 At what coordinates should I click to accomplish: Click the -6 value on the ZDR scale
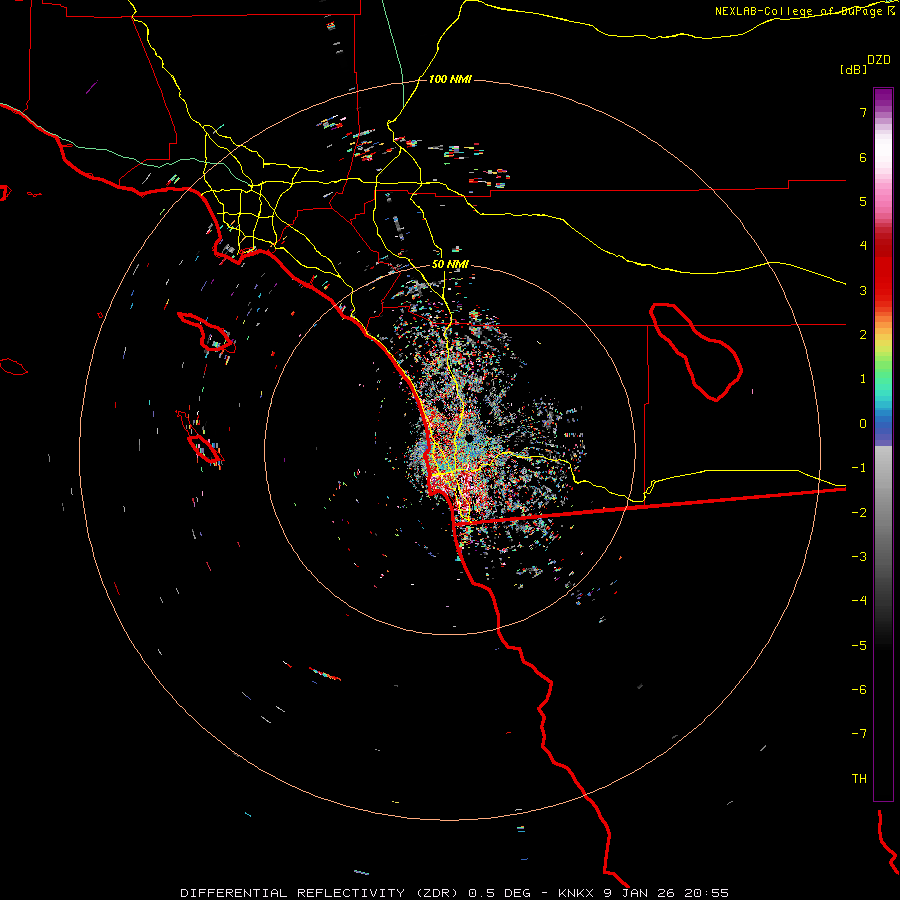(x=859, y=689)
